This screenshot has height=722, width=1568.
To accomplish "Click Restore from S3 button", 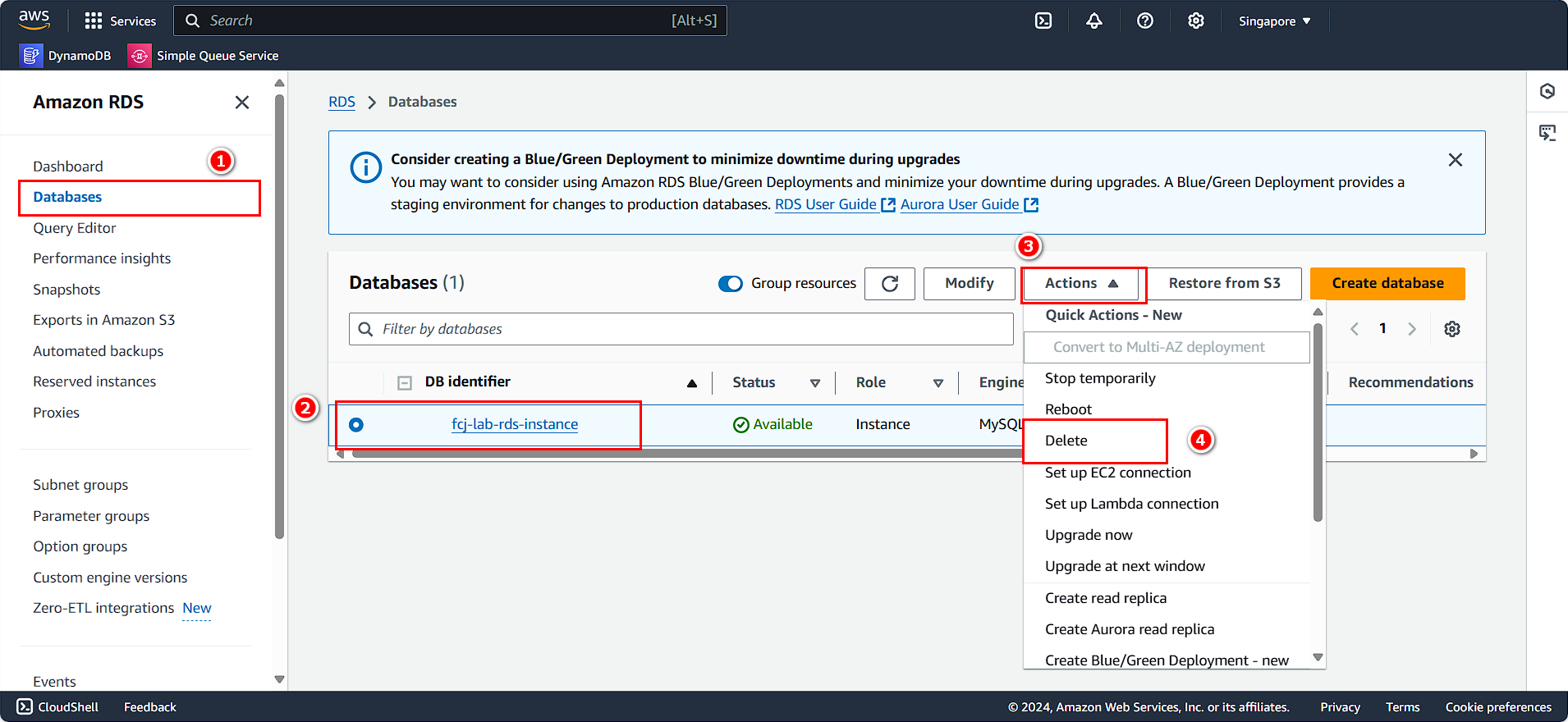I will point(1224,284).
